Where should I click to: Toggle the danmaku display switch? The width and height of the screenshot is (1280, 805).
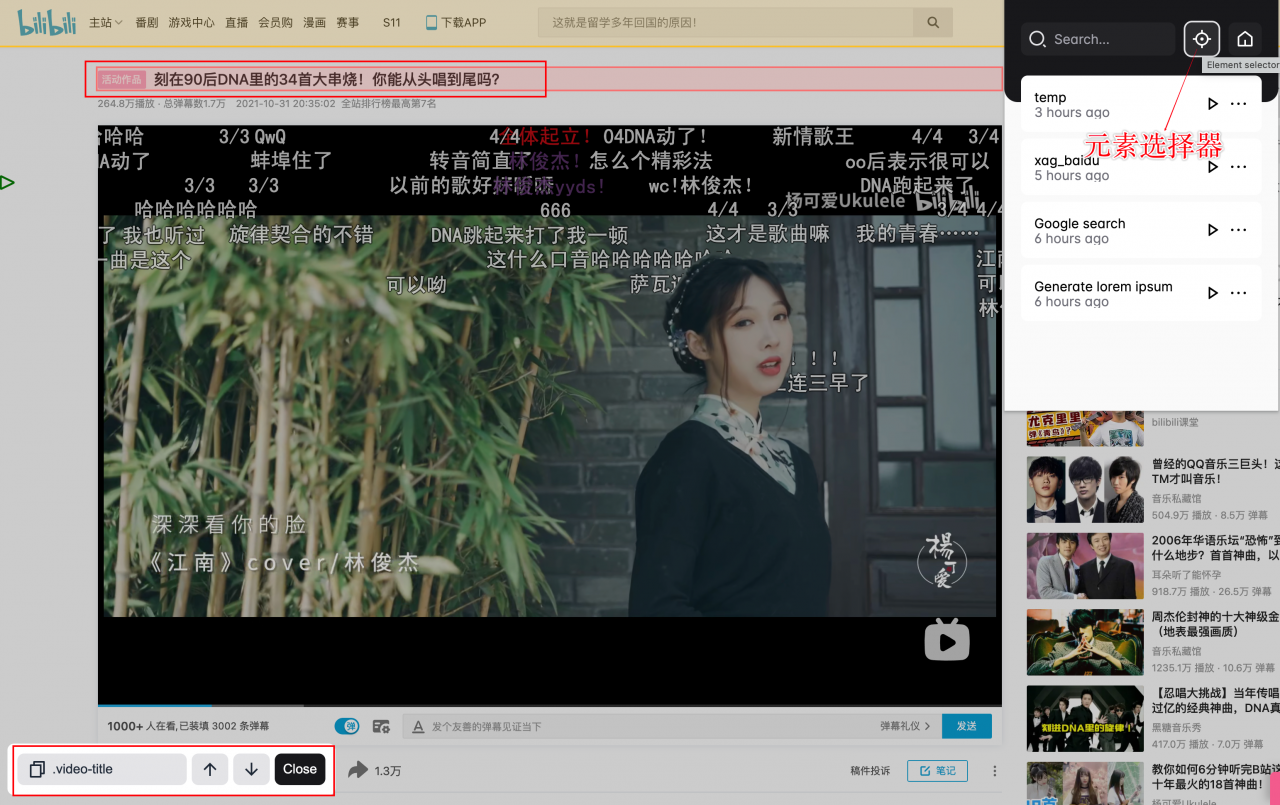point(347,726)
